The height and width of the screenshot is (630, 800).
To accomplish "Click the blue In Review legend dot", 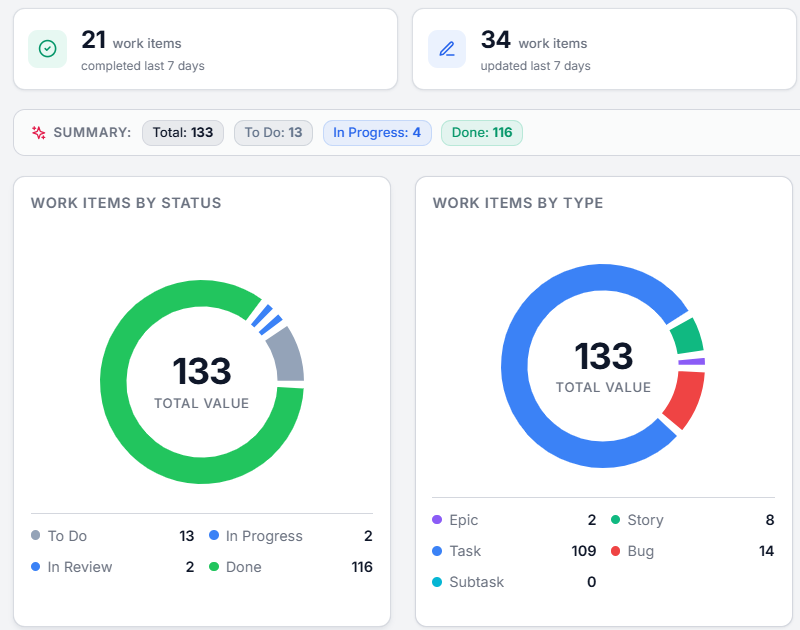I will pos(36,566).
